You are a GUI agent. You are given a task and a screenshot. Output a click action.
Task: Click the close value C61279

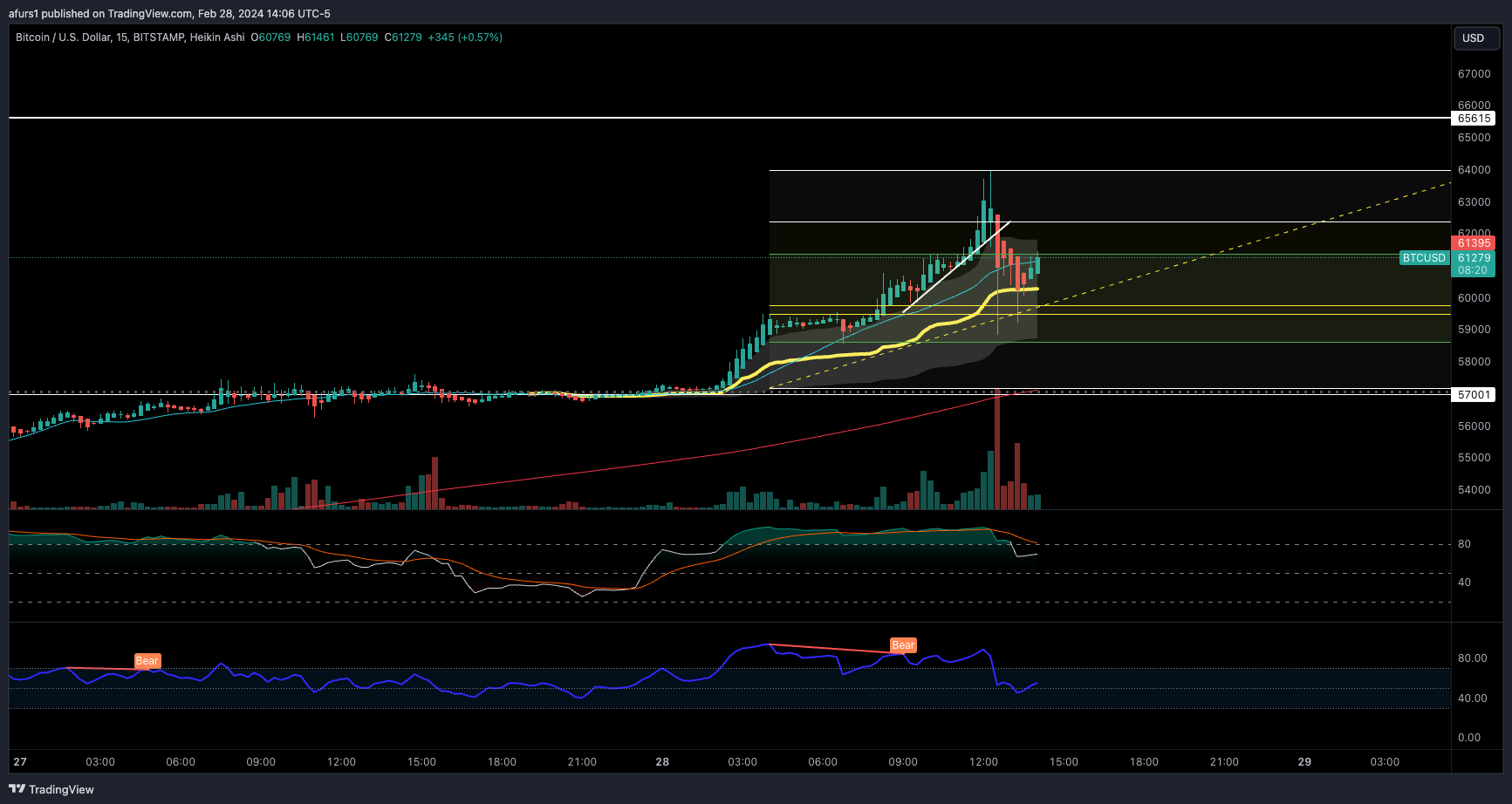point(403,37)
